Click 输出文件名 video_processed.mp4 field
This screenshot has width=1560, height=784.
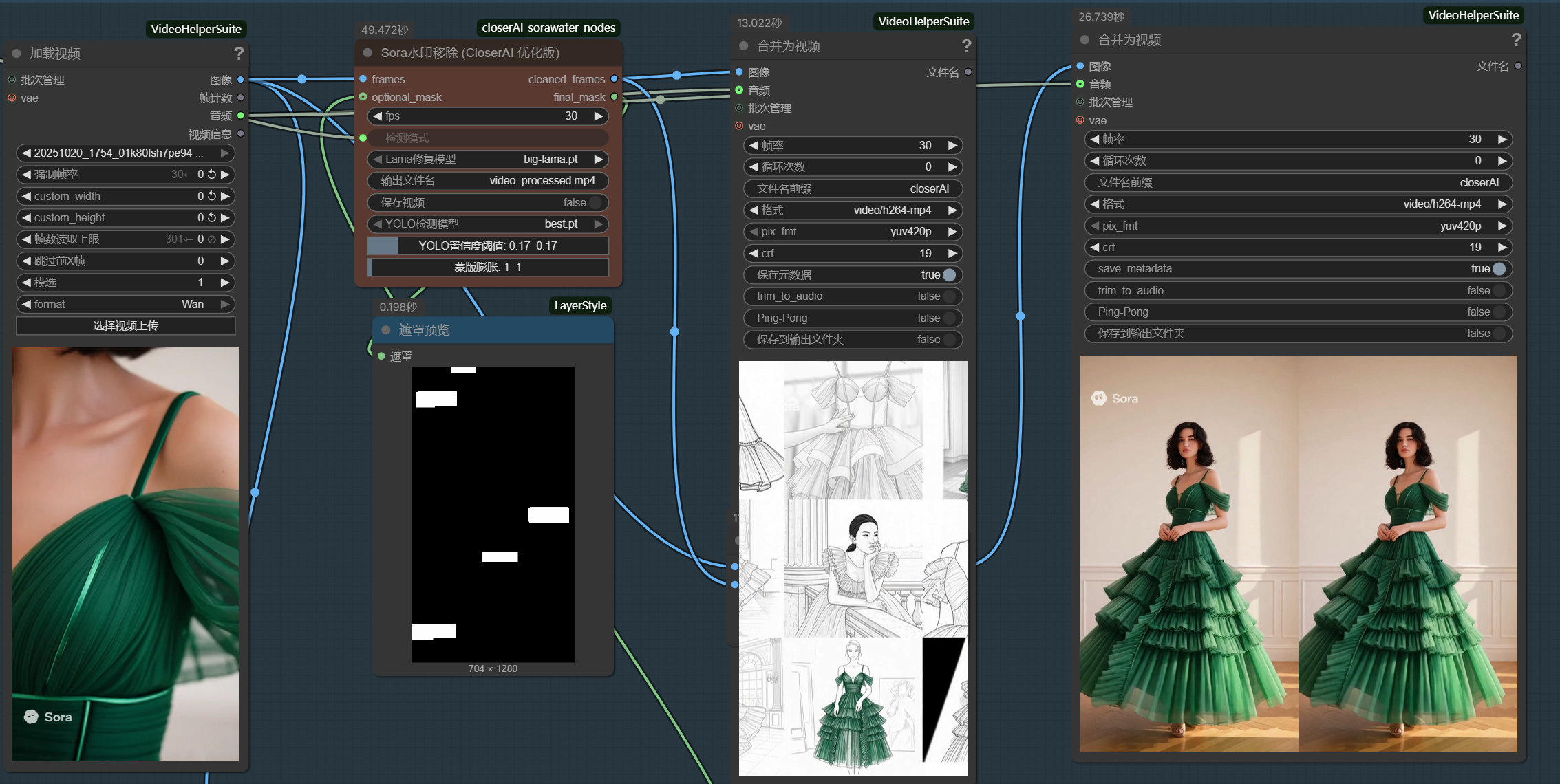488,181
